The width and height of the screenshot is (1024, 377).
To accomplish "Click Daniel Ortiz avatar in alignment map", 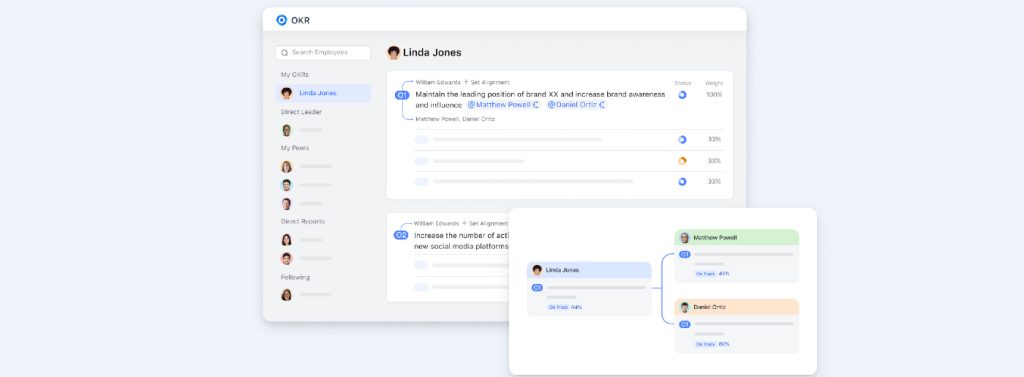I will tap(684, 307).
